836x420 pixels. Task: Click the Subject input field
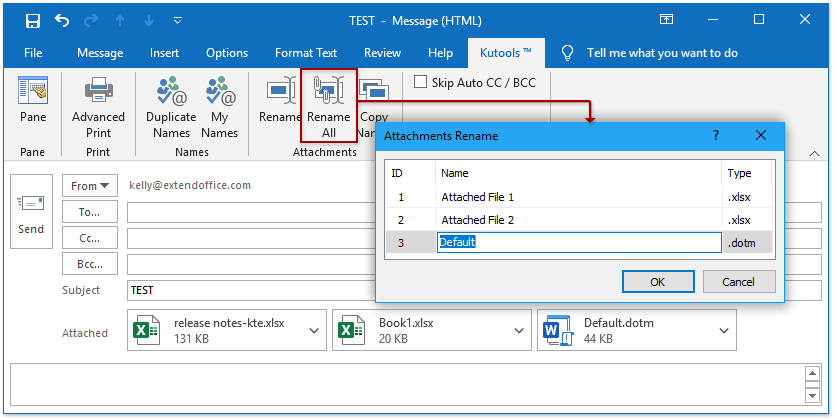[x=250, y=290]
